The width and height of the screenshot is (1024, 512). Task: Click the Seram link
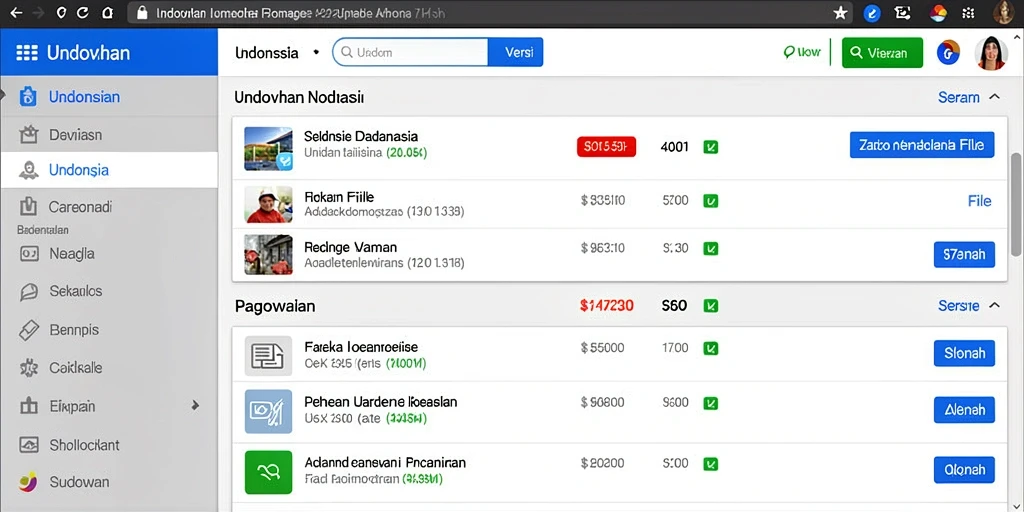click(x=959, y=97)
